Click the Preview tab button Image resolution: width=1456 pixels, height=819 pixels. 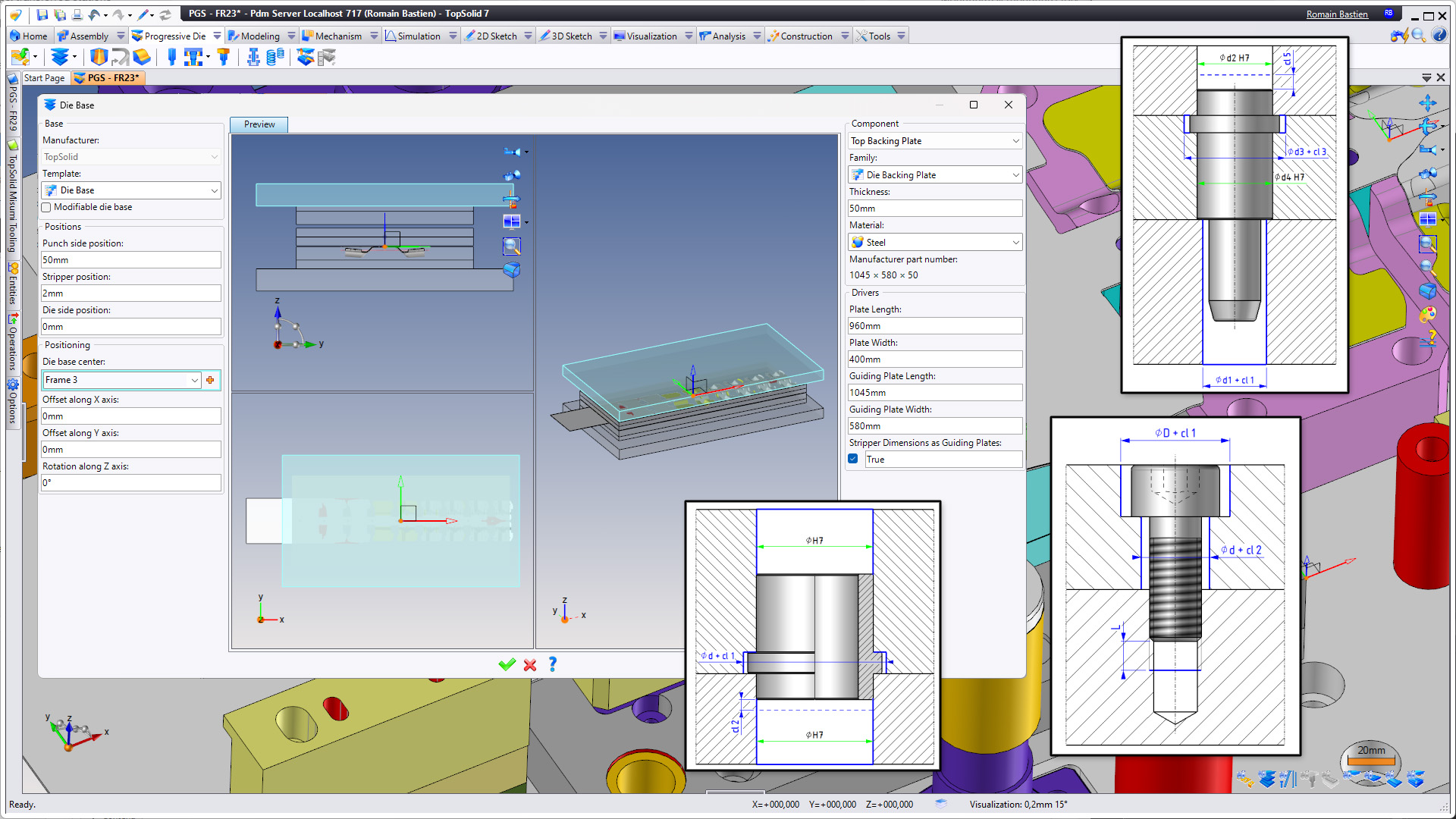click(259, 124)
